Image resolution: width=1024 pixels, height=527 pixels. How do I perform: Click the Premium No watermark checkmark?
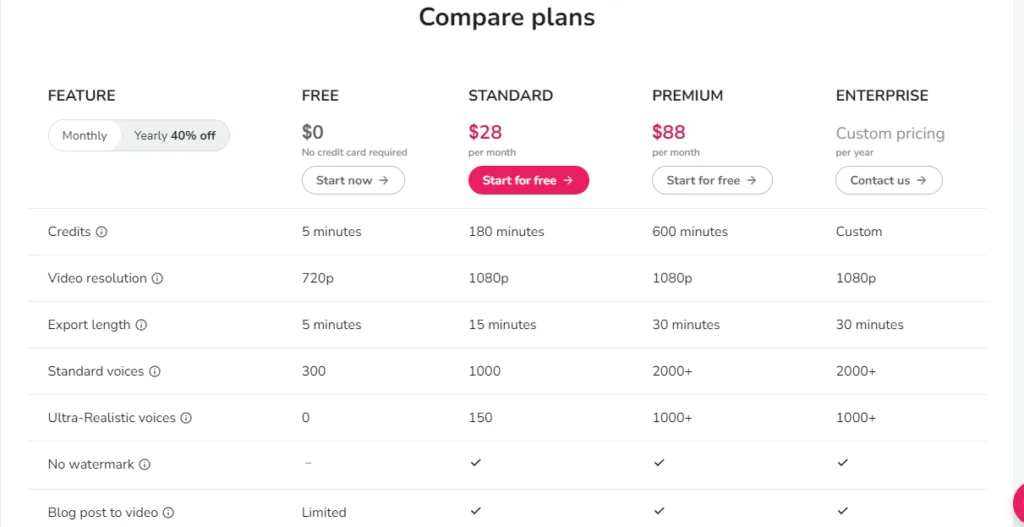[x=658, y=463]
